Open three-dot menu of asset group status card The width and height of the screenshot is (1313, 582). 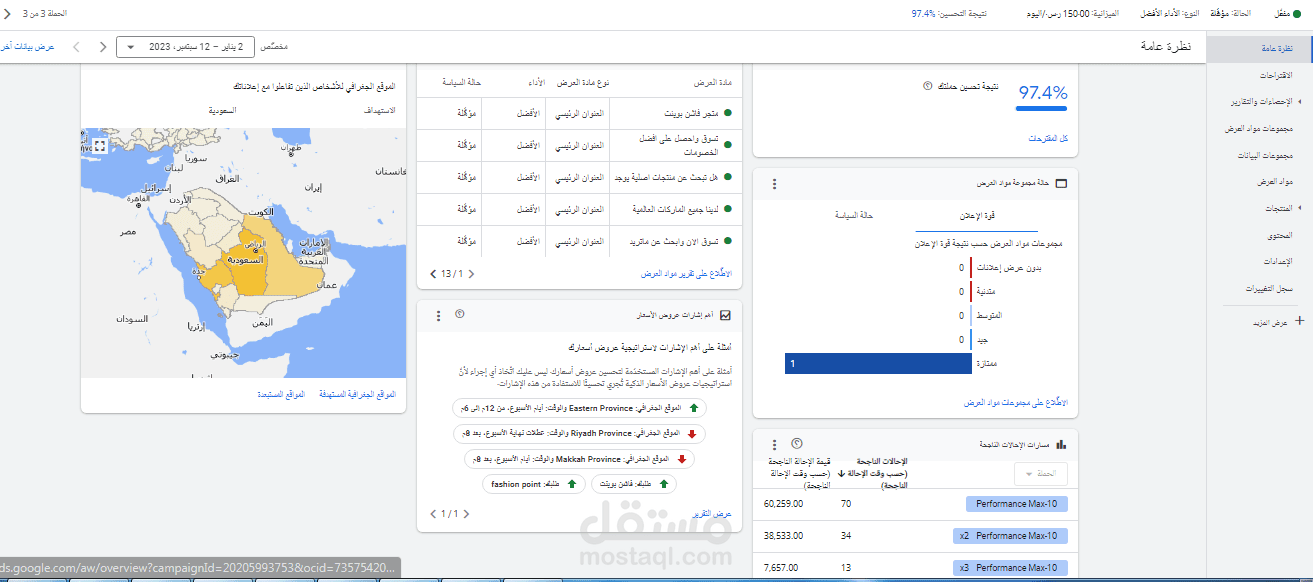pos(774,184)
